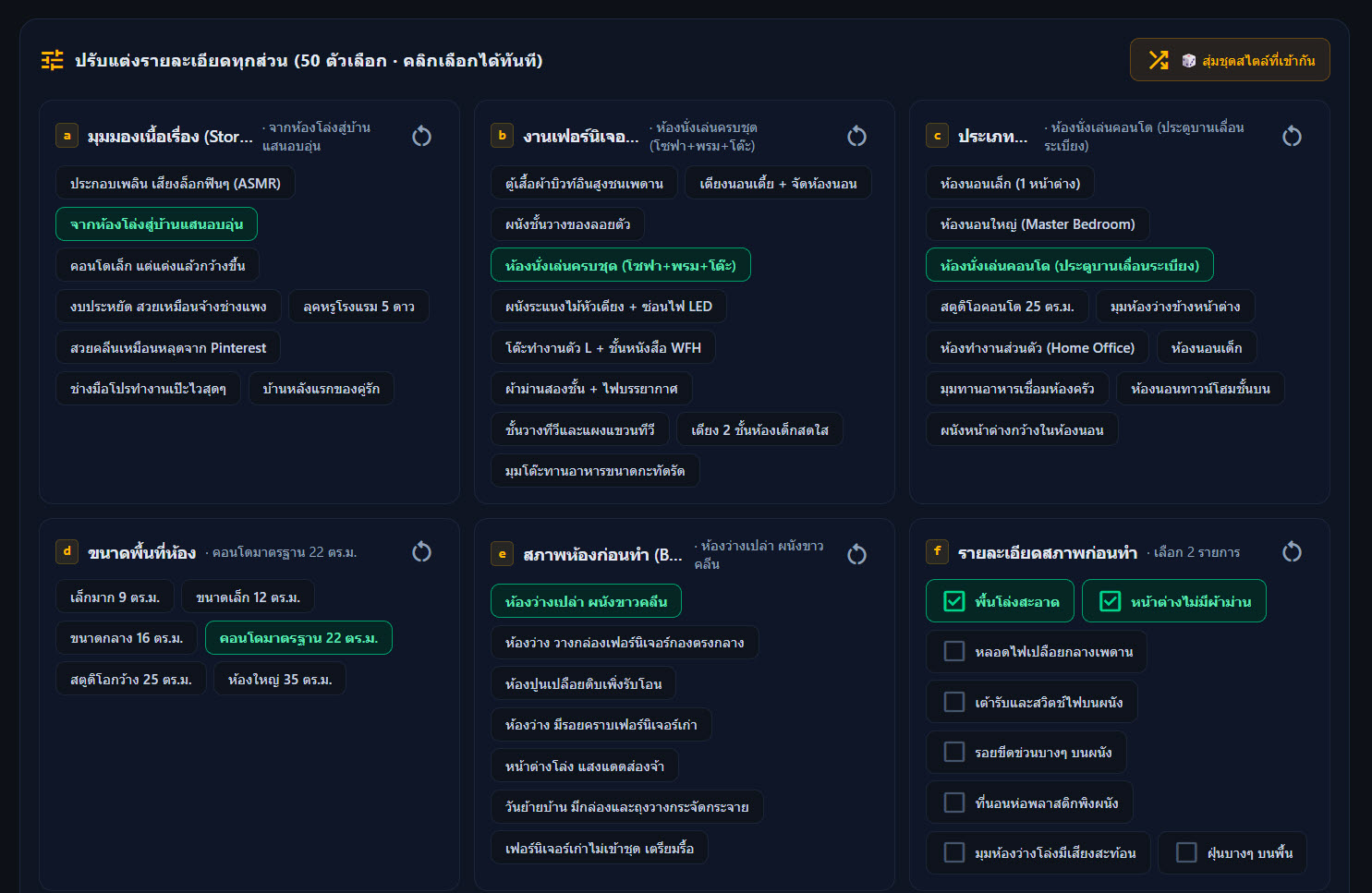Select ห้องปูนเปลือยดิบเพิ่งรับโอน option
Screen dimensions: 1372x893
[584, 683]
